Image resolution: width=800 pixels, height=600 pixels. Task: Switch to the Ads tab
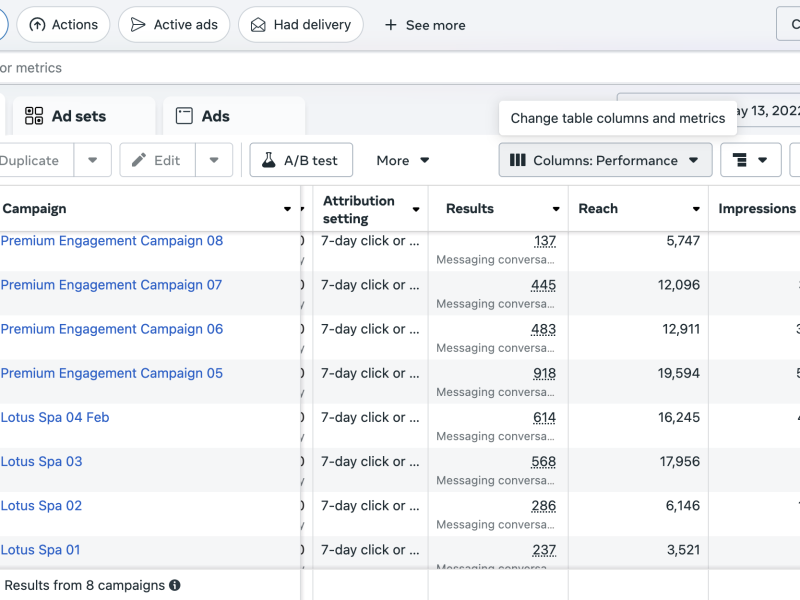coord(215,116)
